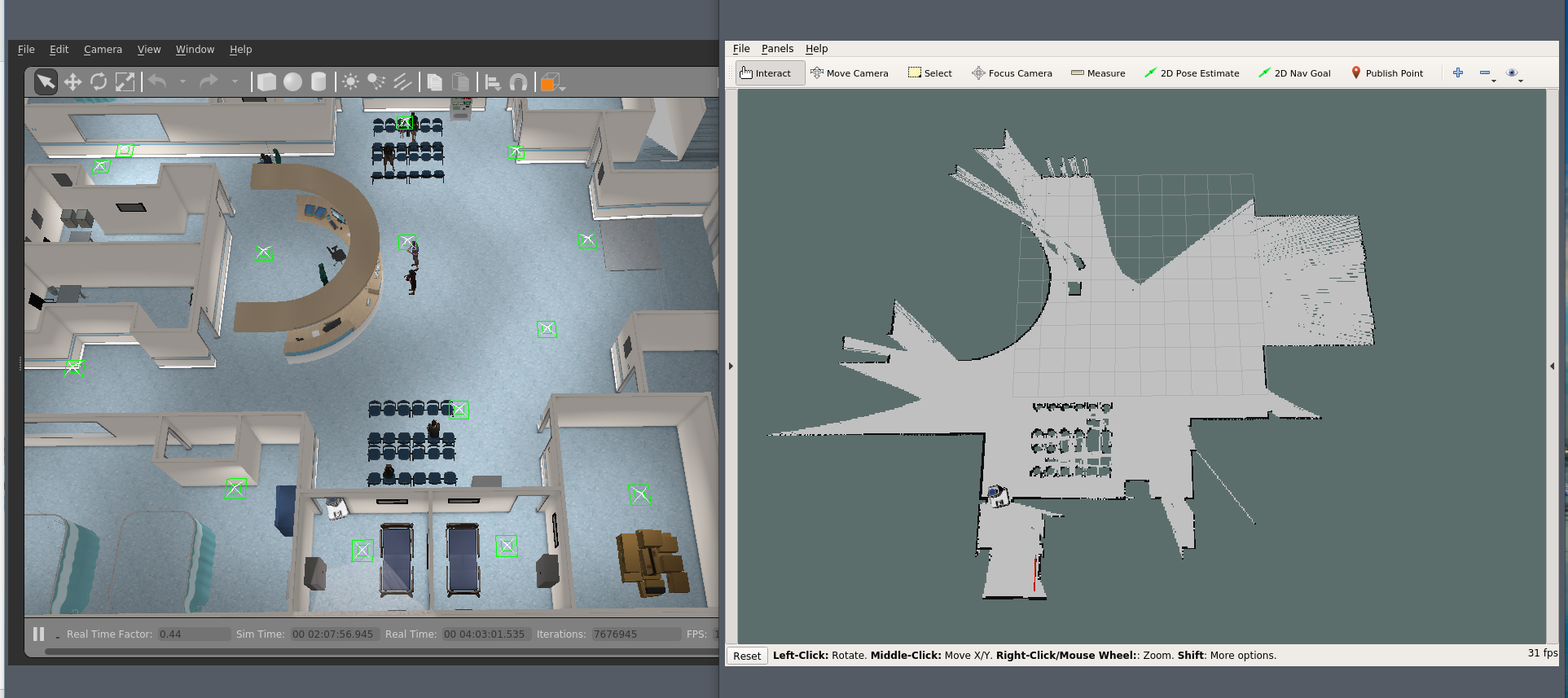
Task: Choose the 2D Nav Goal tool
Action: pos(1294,73)
